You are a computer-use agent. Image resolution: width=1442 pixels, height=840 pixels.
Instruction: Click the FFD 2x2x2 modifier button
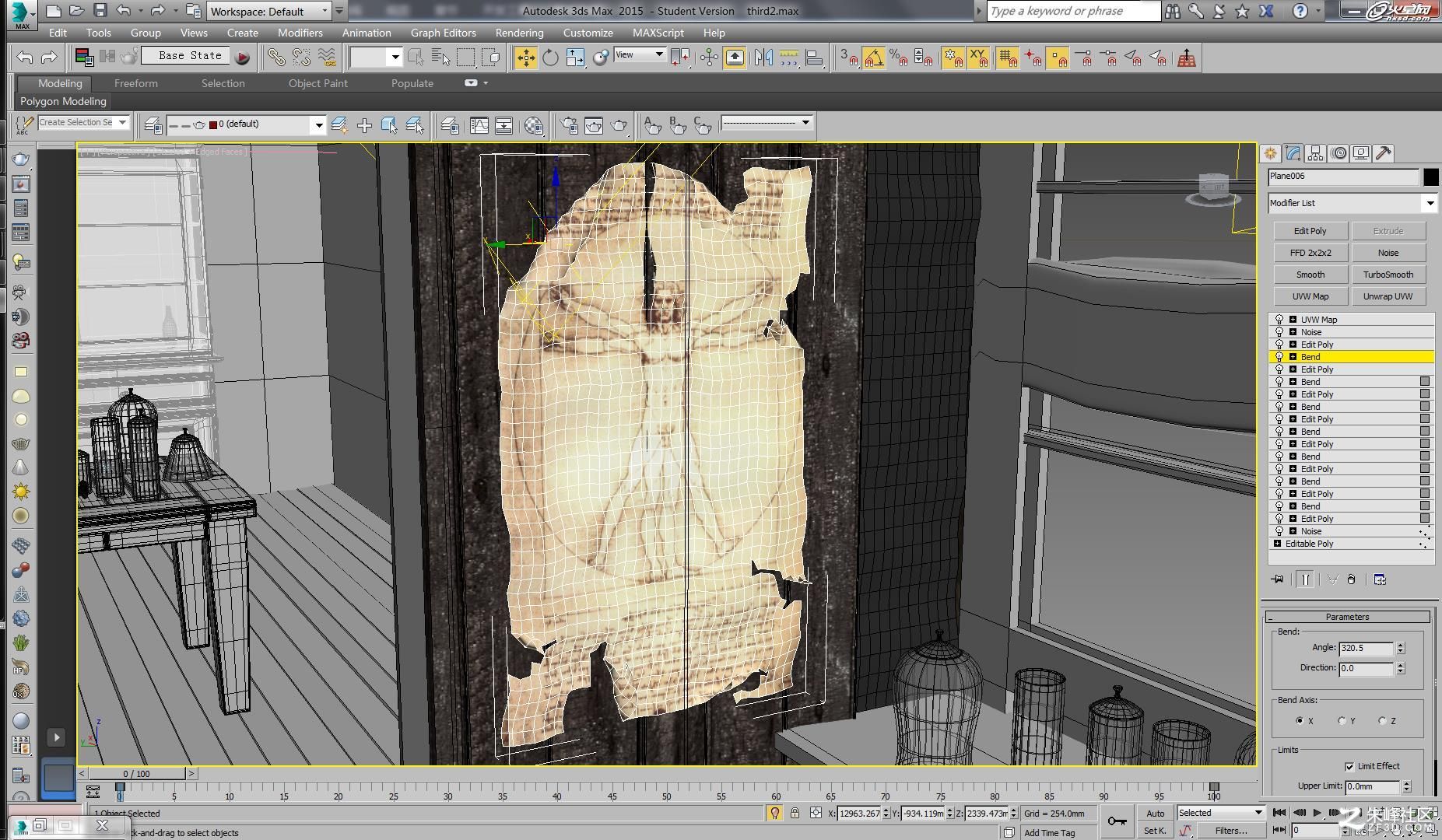click(x=1310, y=253)
